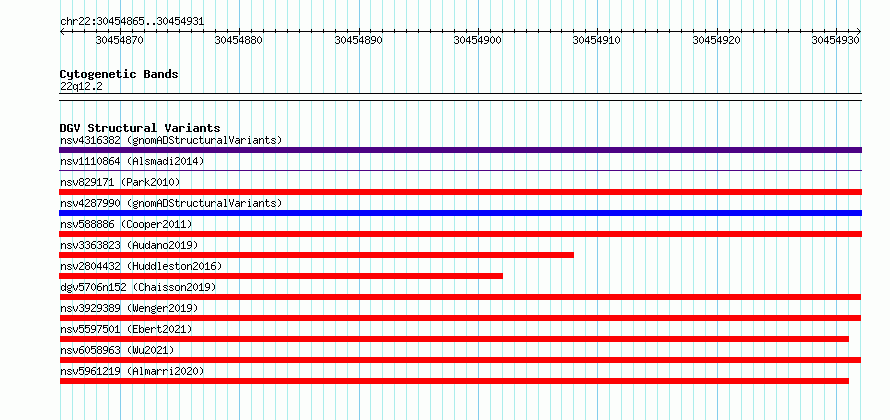This screenshot has height=420, width=890.
Task: Click the blue bar under nsv4287990
Action: click(460, 213)
